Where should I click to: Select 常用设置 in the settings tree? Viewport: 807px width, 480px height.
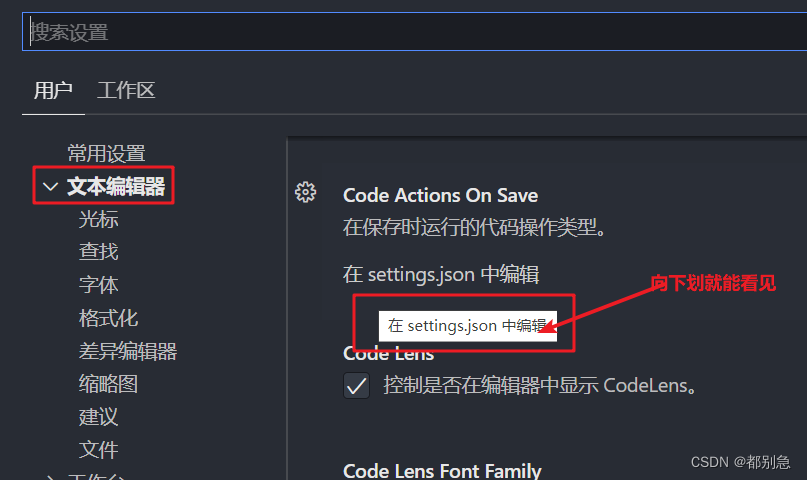[106, 153]
